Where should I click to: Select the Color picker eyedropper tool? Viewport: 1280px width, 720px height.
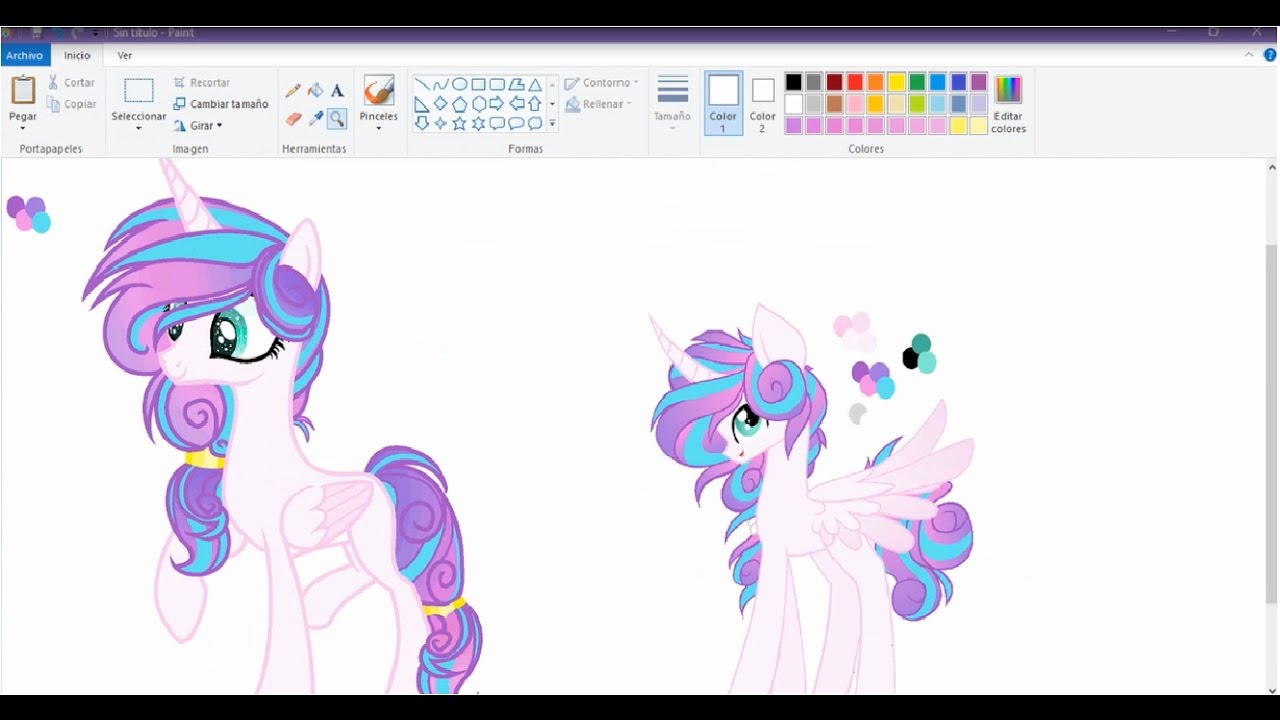click(315, 119)
